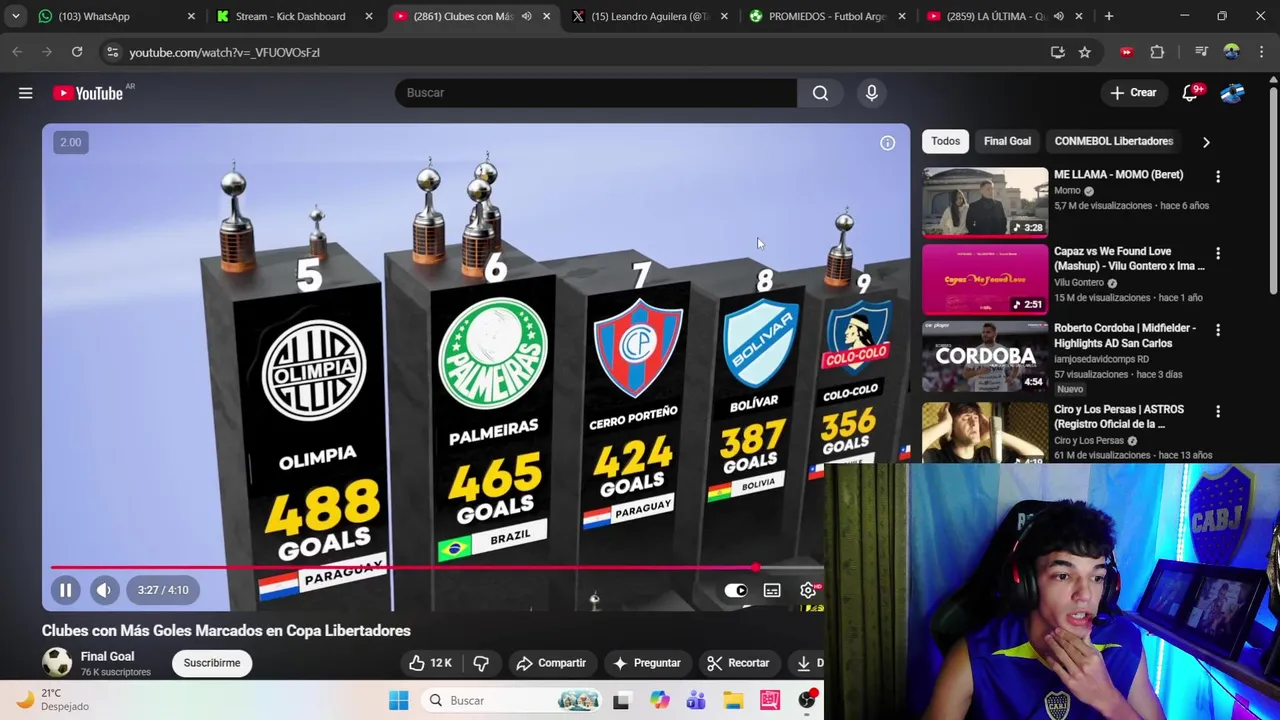The height and width of the screenshot is (720, 1280).
Task: Open Chrome profile avatar
Action: point(1231,52)
